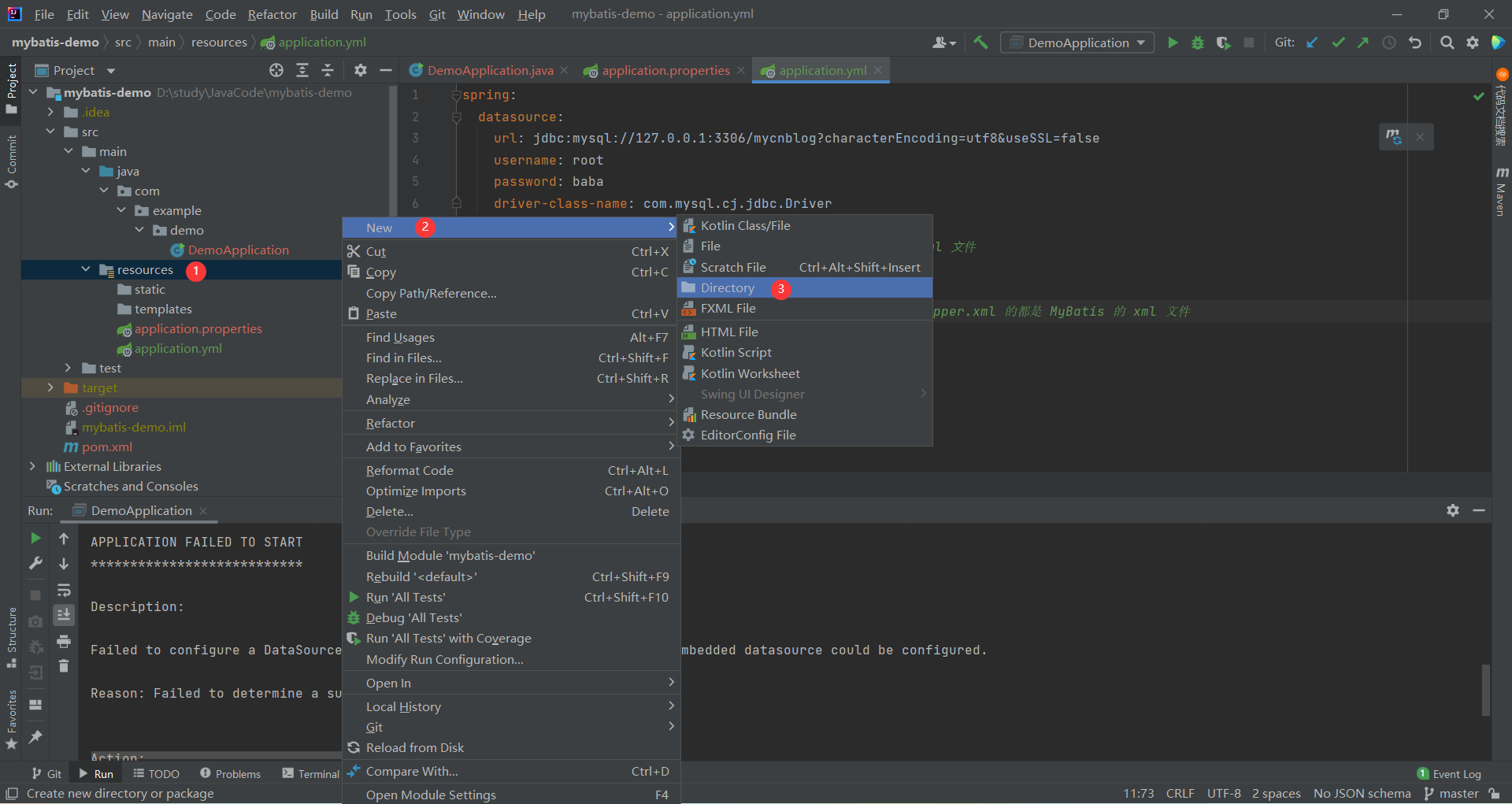Toggle the Maven tool window on the right

[x=1502, y=191]
